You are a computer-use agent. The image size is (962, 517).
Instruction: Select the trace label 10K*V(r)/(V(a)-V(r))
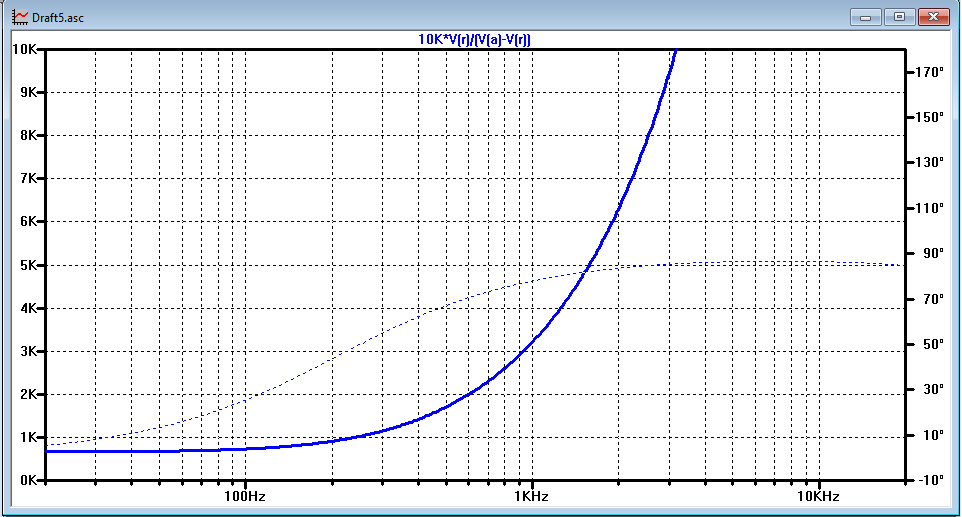point(474,39)
